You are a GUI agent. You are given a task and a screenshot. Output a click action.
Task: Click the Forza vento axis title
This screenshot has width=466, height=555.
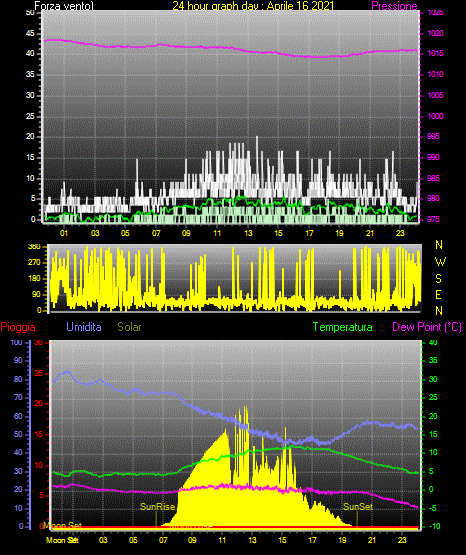point(64,6)
